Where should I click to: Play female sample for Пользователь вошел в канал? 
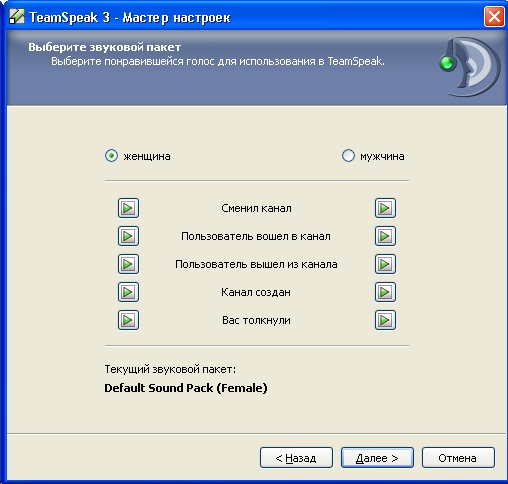[x=128, y=236]
